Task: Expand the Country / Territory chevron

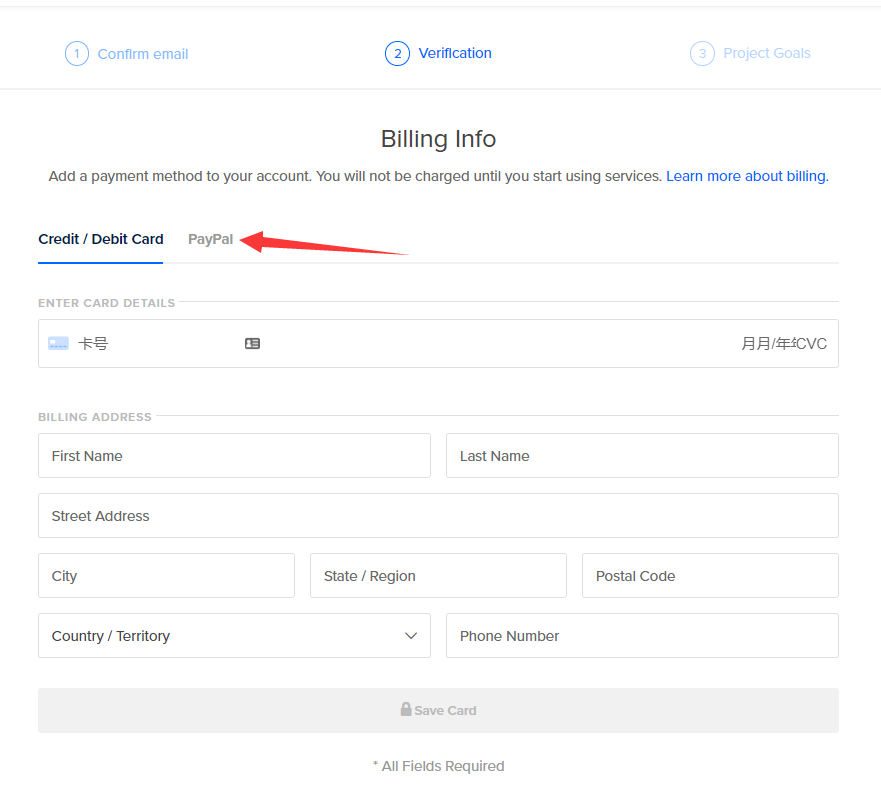Action: coord(411,636)
